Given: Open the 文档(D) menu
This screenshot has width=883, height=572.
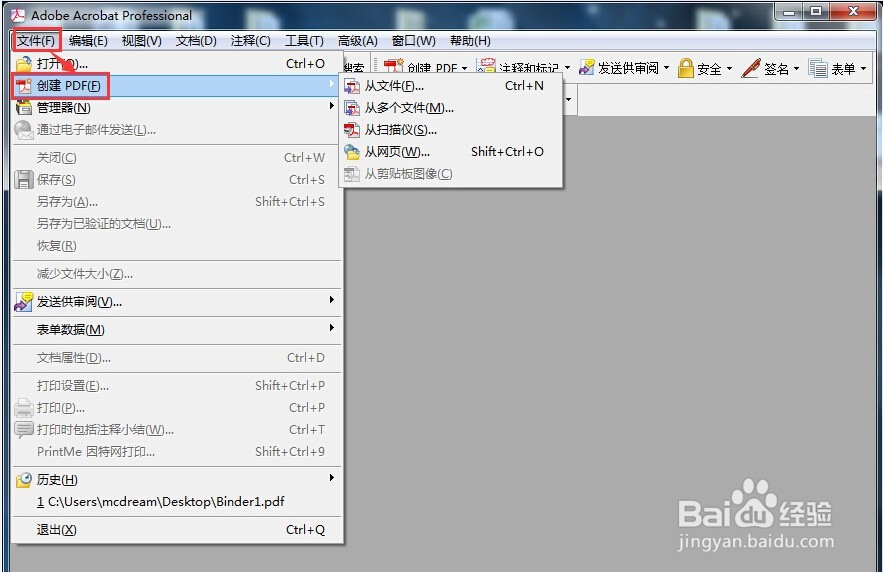Looking at the screenshot, I should click(x=196, y=41).
